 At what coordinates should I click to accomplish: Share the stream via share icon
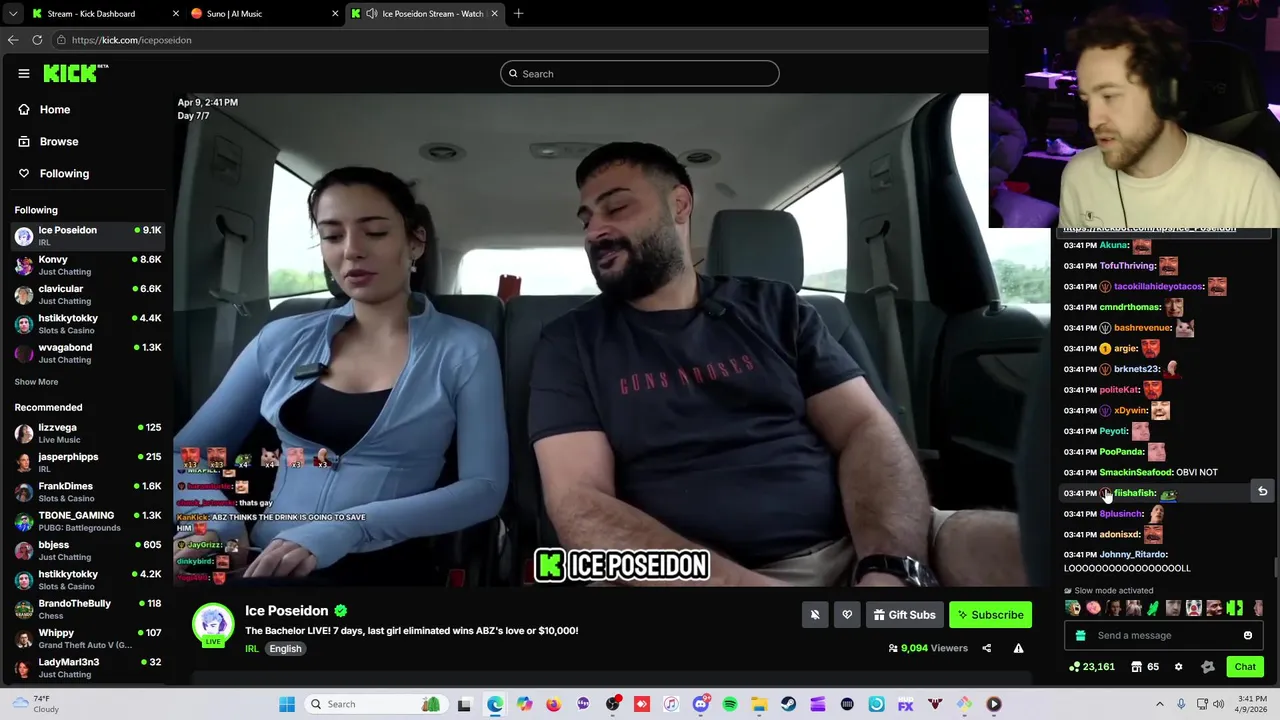click(986, 648)
